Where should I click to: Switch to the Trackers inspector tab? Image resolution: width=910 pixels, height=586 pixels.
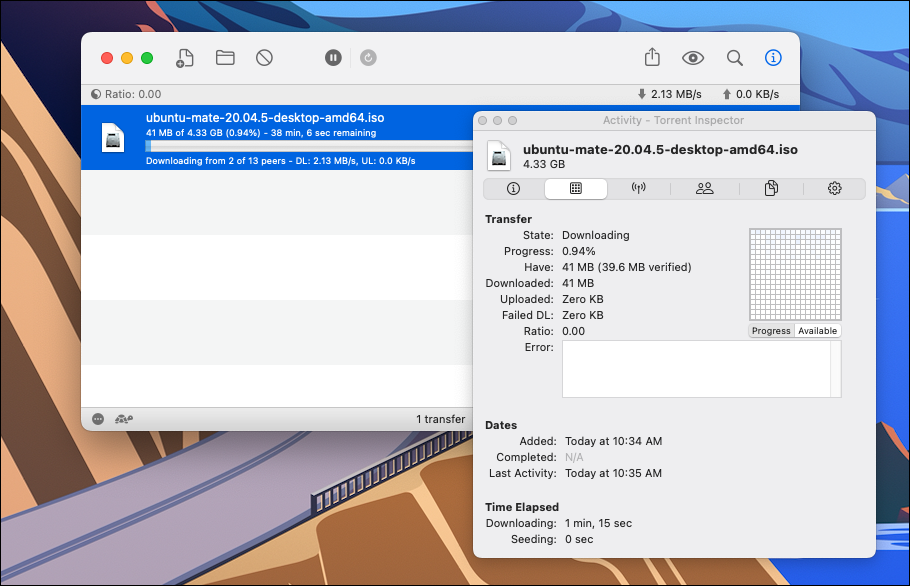[640, 188]
